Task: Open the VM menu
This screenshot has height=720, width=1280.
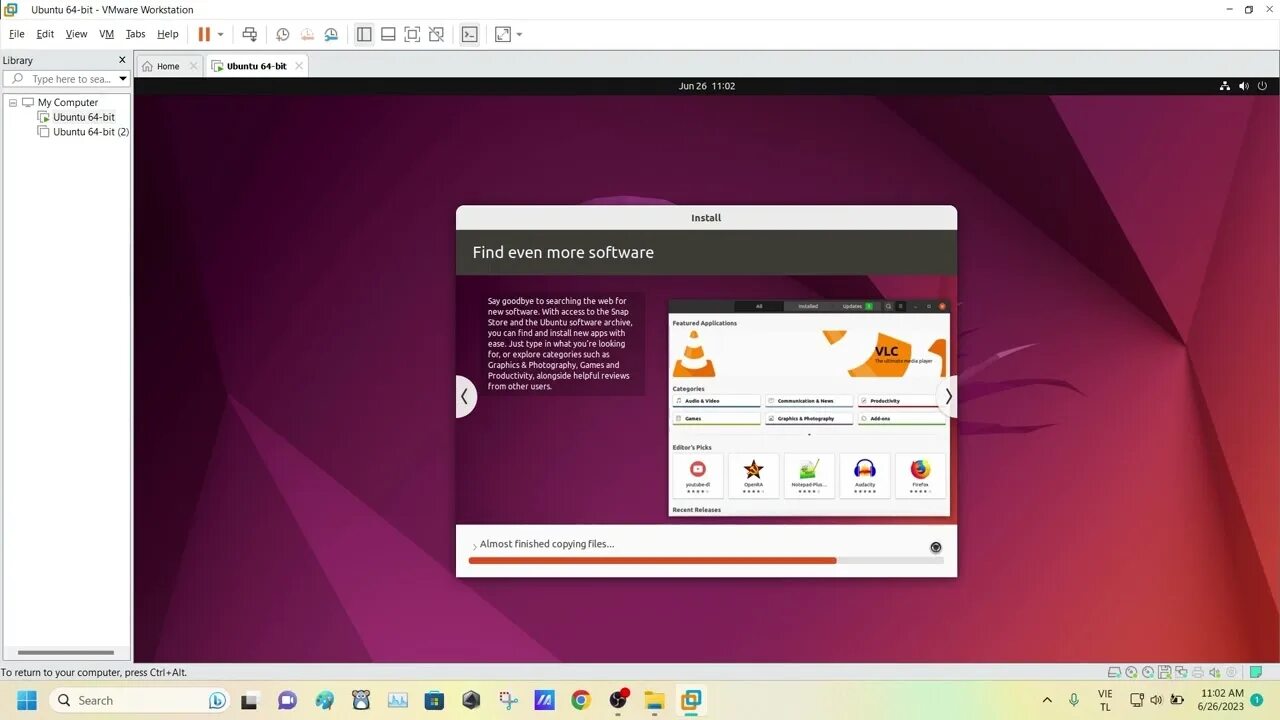Action: click(106, 34)
